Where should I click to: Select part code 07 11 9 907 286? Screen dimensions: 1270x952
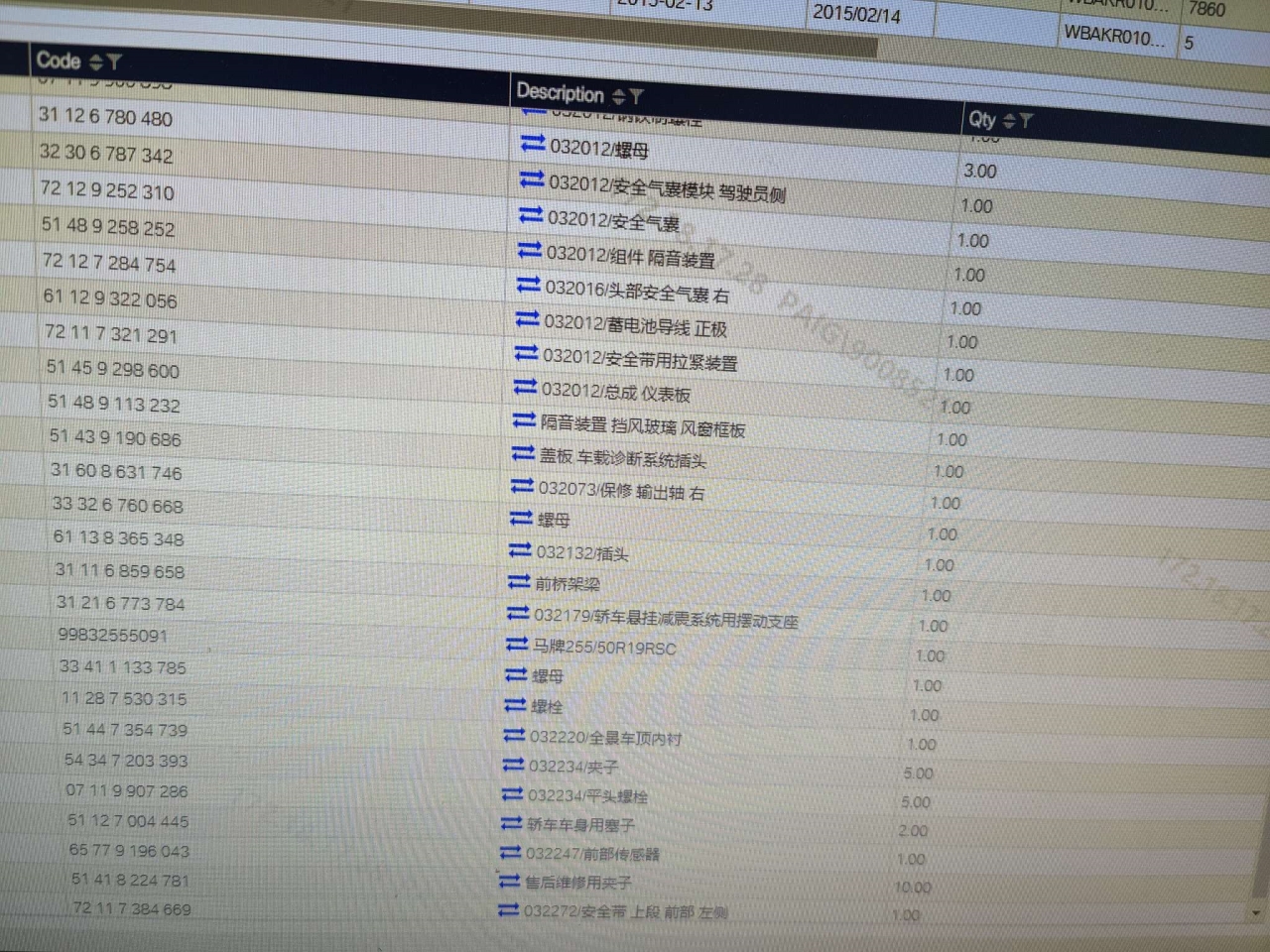pos(127,790)
